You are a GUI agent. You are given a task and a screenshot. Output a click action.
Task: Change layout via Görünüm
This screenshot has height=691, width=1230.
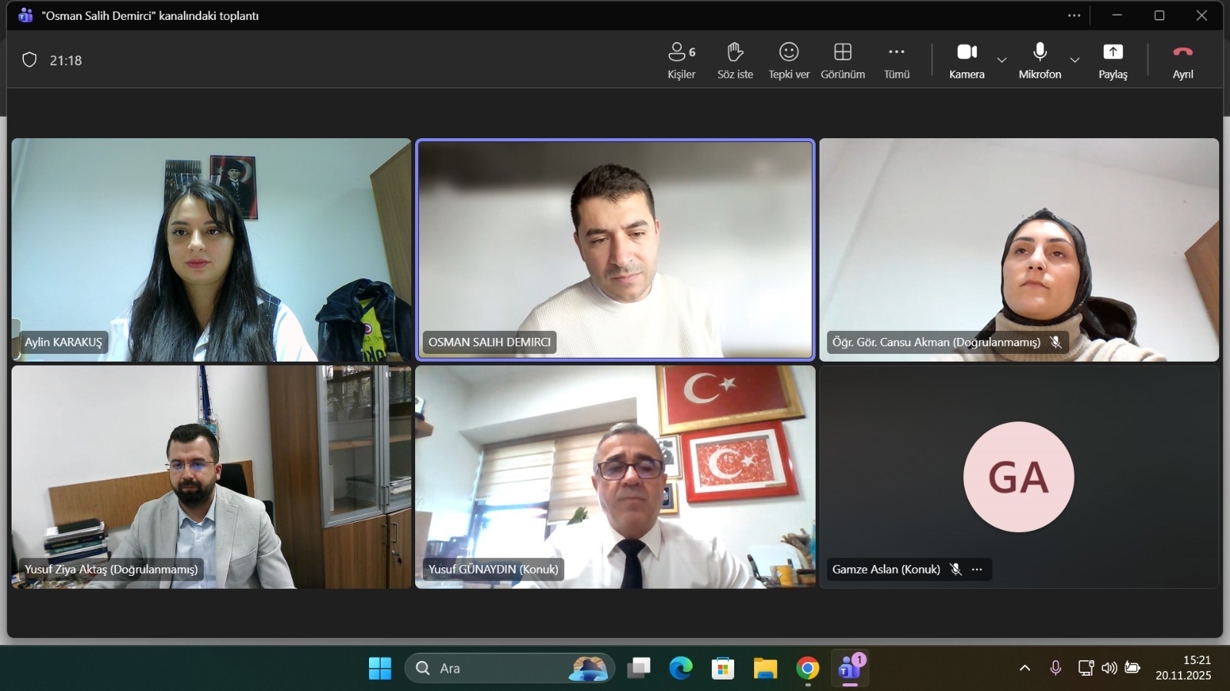842,60
